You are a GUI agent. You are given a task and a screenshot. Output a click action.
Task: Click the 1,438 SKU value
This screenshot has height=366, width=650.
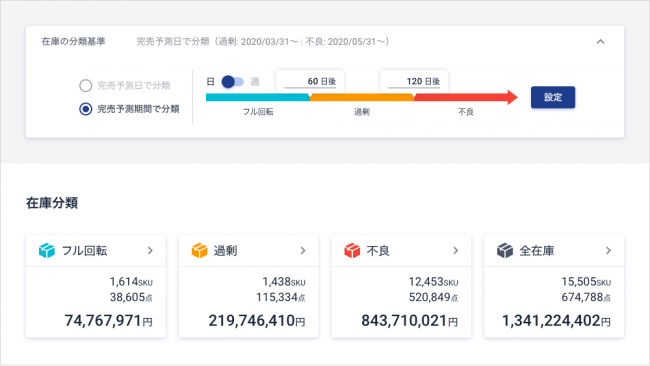pos(284,282)
